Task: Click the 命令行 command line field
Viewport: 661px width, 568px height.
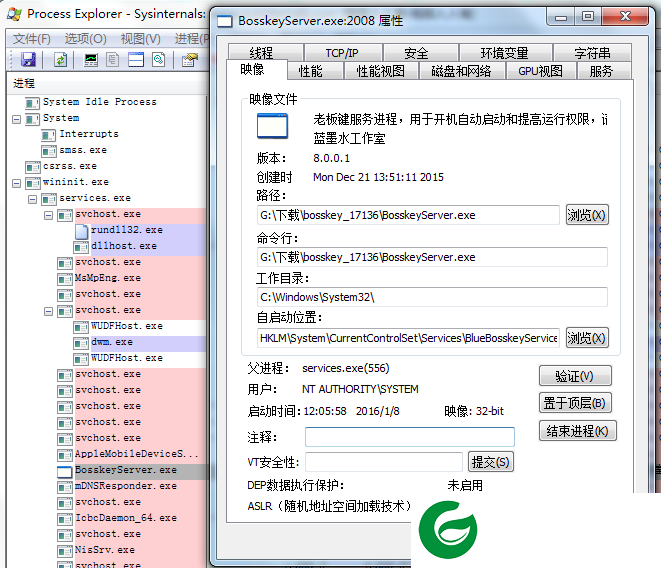Action: click(x=432, y=257)
